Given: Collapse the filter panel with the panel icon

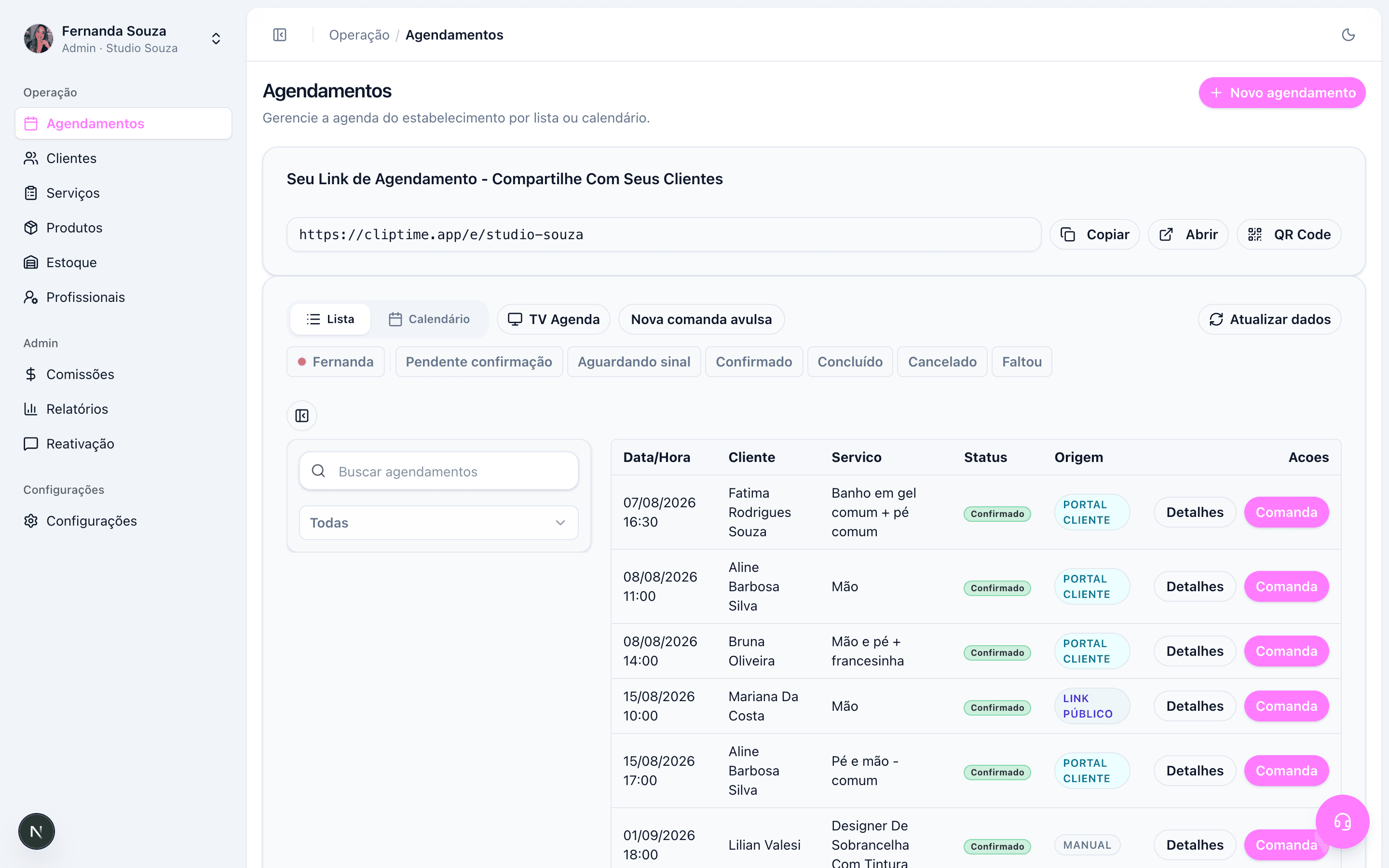Looking at the screenshot, I should pos(302,416).
